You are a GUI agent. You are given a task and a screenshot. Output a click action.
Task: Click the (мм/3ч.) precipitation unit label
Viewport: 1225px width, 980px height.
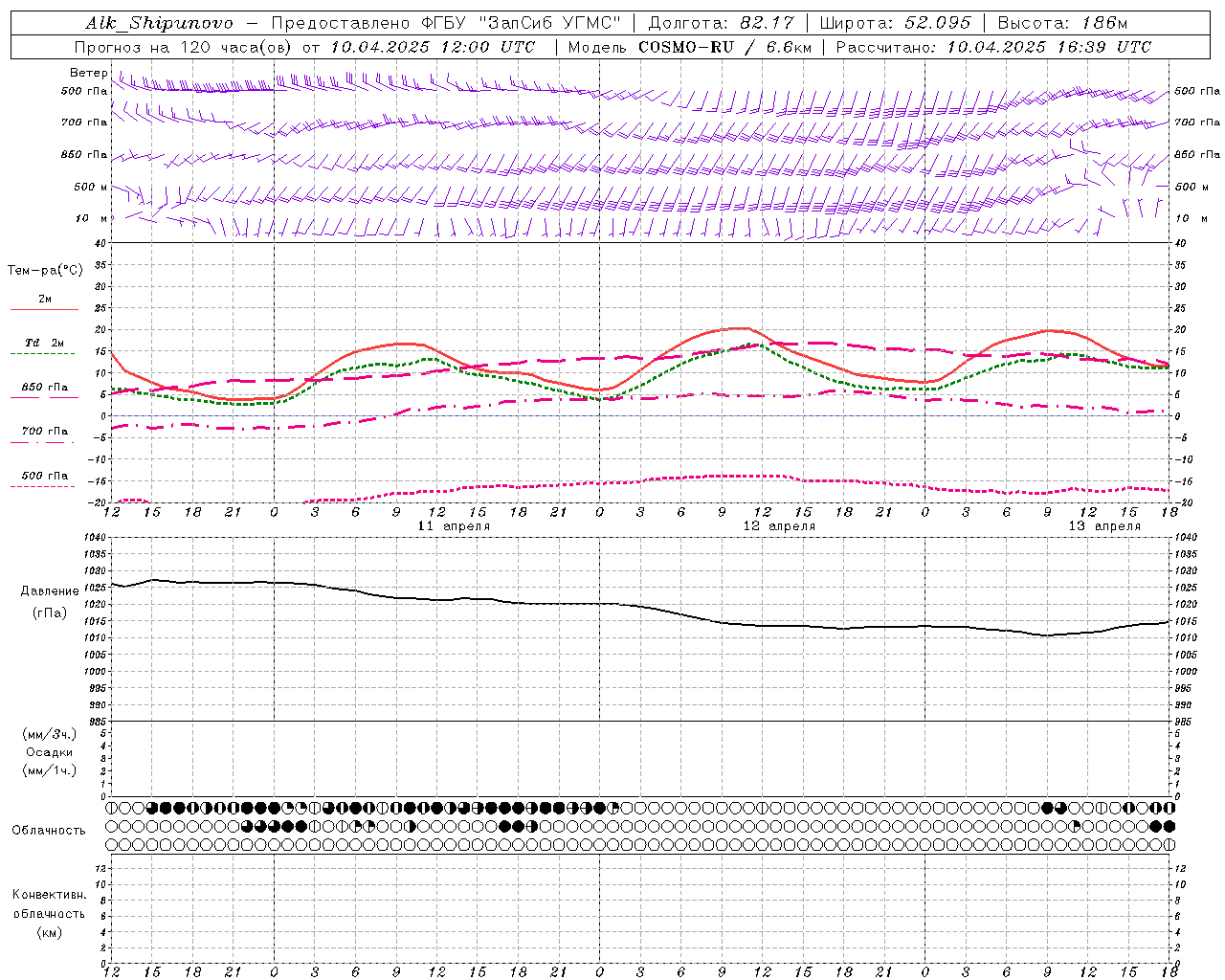coord(50,735)
